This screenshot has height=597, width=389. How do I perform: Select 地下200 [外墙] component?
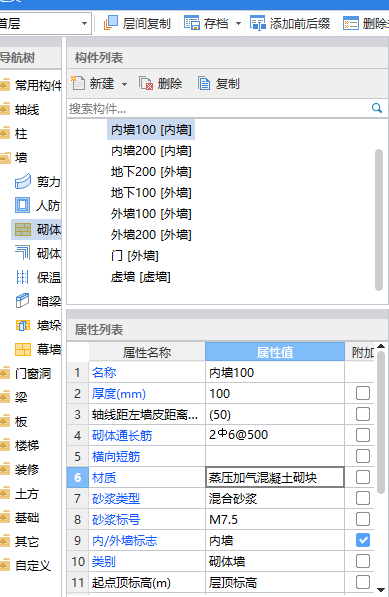[x=151, y=172]
